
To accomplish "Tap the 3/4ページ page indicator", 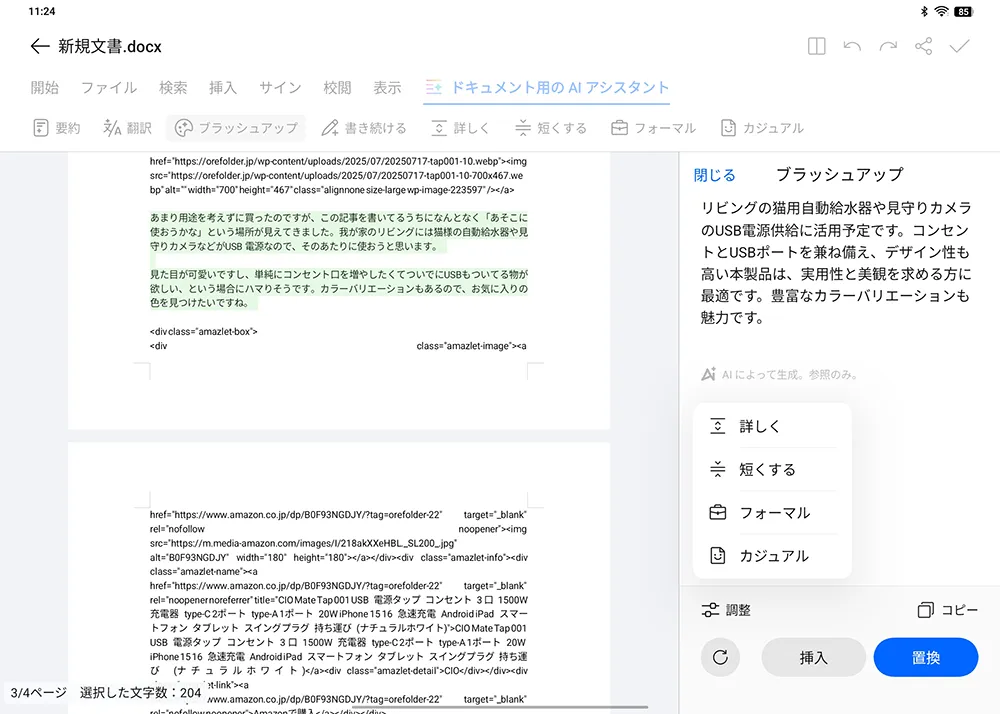I will coord(38,693).
